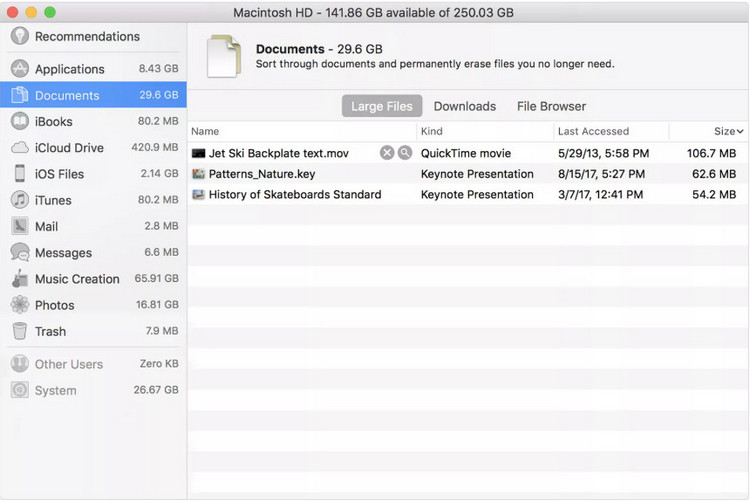Click the 26.67 GB System size
This screenshot has width=750, height=501.
(156, 390)
